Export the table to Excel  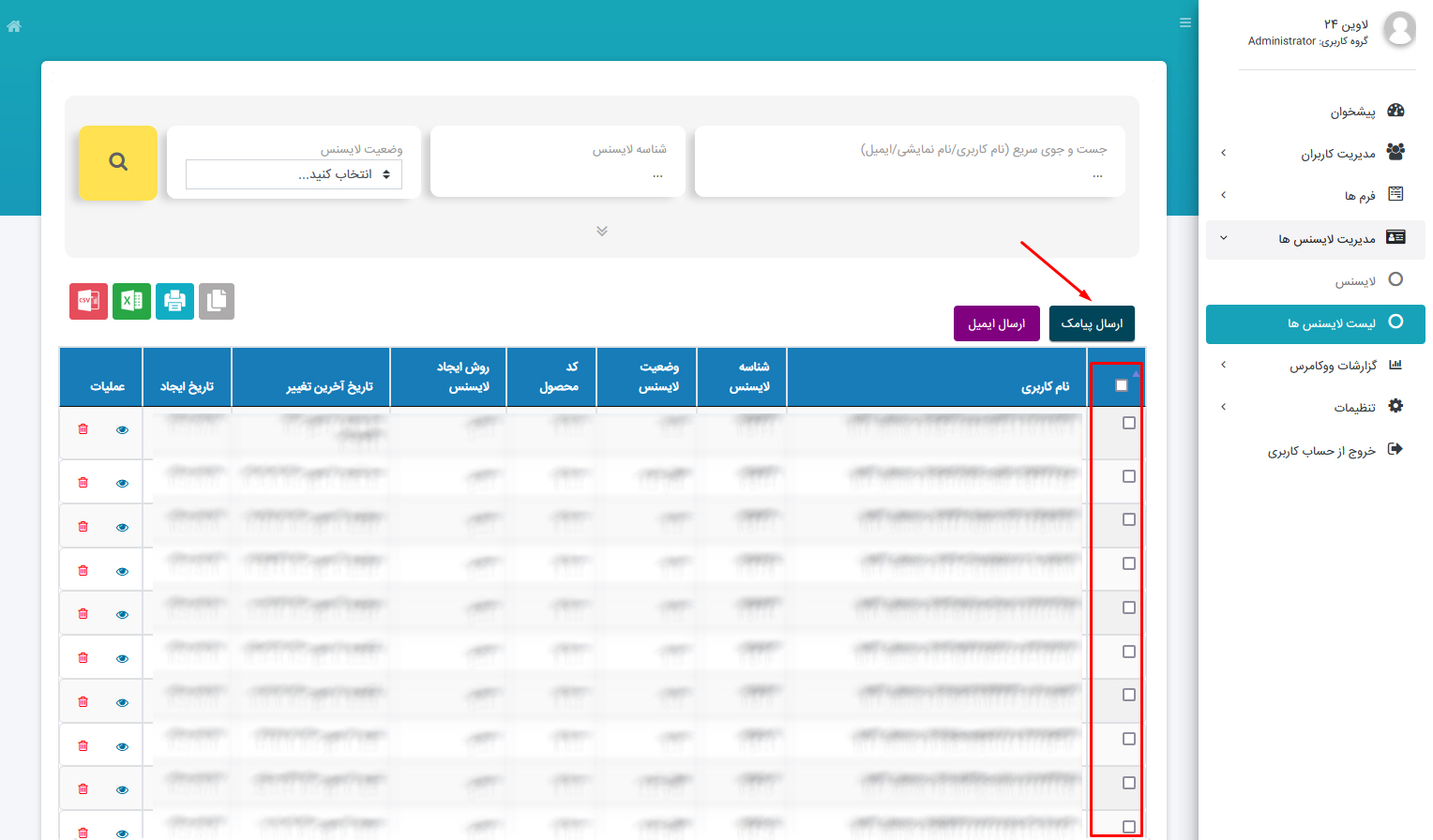(131, 301)
